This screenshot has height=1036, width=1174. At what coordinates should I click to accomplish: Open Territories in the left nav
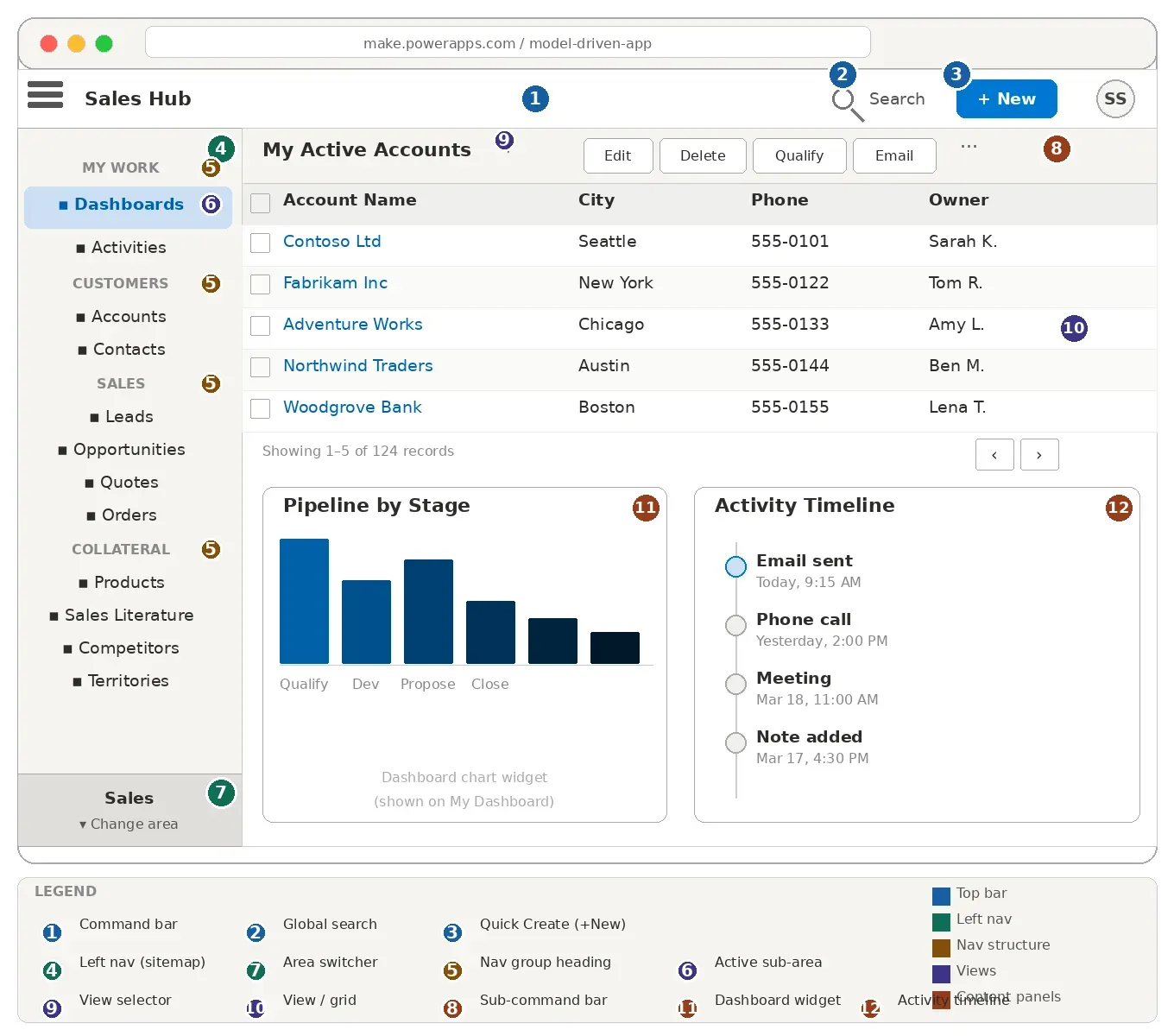121,681
